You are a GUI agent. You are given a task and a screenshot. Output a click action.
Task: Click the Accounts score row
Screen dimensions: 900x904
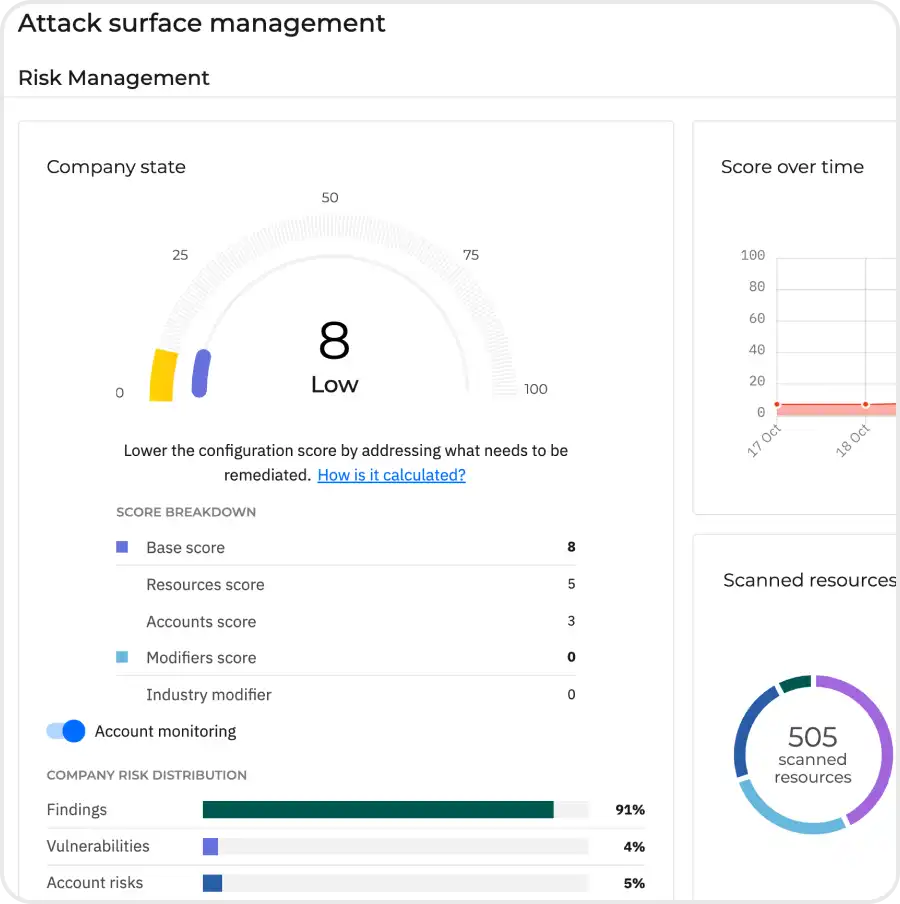(346, 622)
